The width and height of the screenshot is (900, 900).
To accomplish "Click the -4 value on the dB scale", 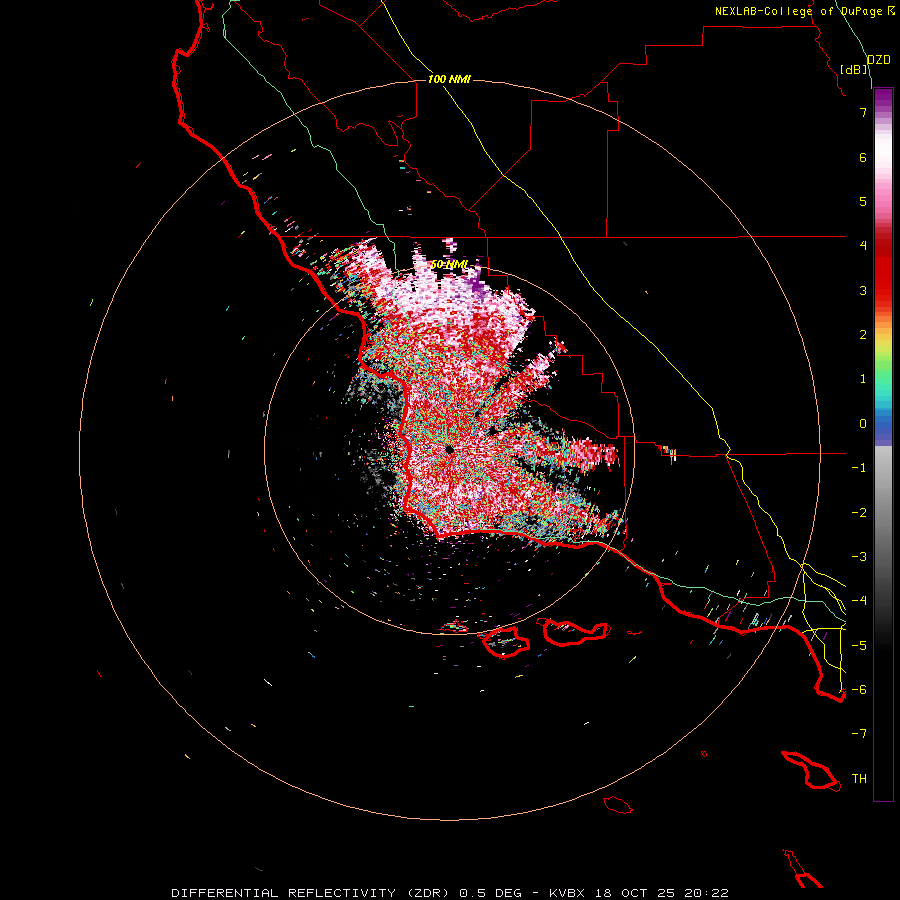I will click(859, 601).
